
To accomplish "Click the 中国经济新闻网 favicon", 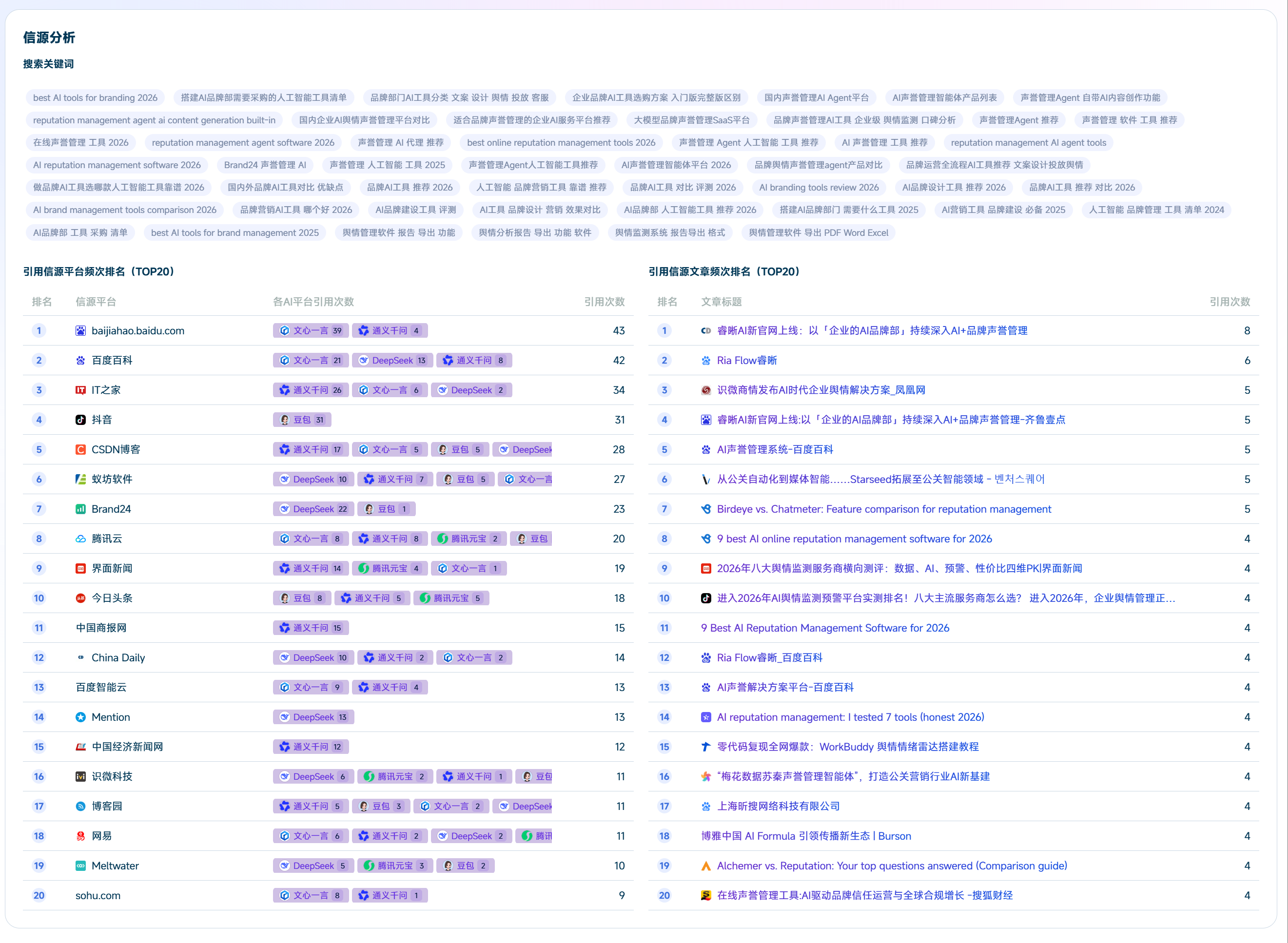I will pyautogui.click(x=80, y=747).
